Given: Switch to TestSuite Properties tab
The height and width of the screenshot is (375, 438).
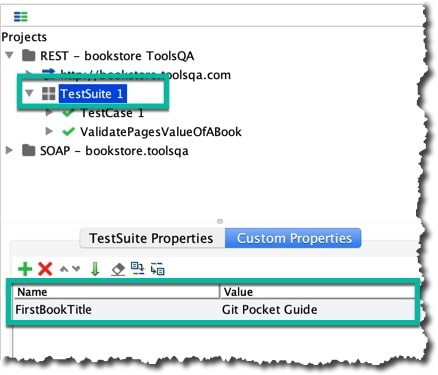Looking at the screenshot, I should [152, 238].
